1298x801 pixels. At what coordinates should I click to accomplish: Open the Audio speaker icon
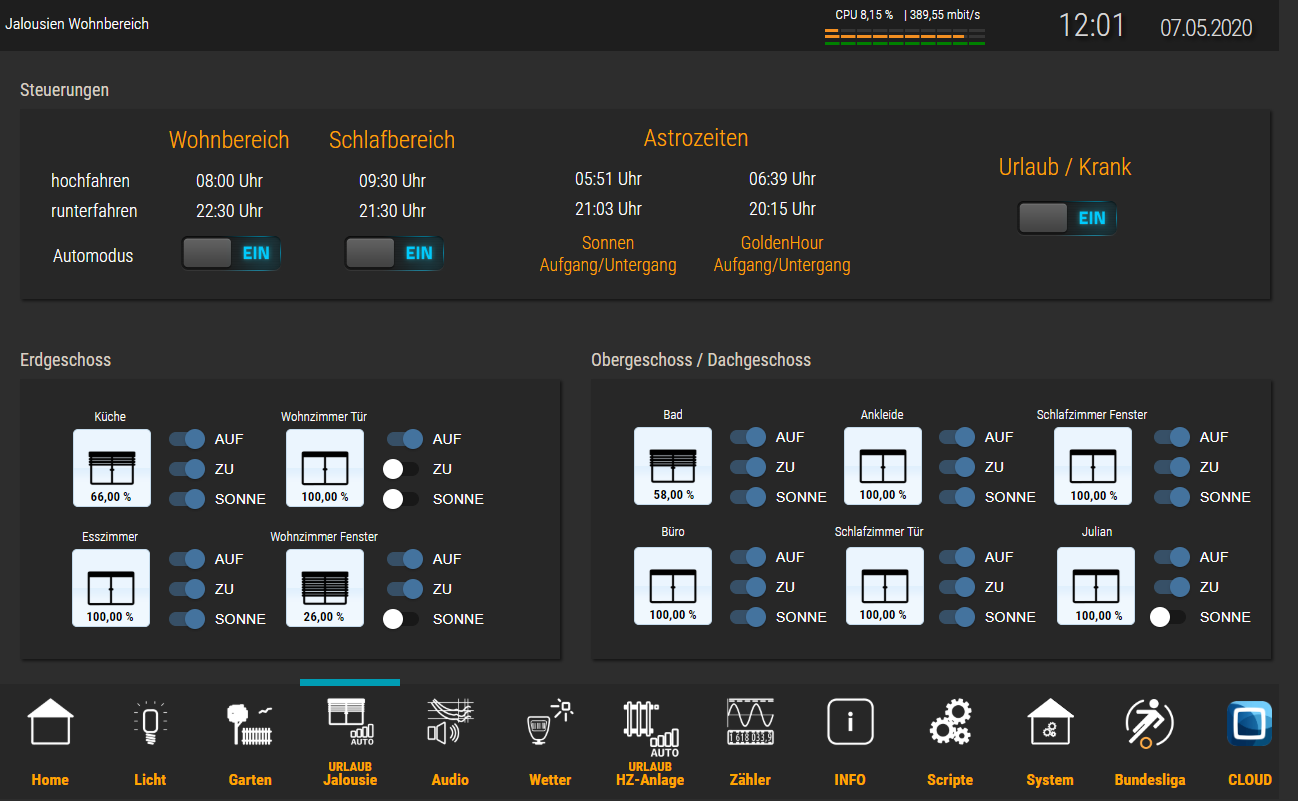(450, 722)
